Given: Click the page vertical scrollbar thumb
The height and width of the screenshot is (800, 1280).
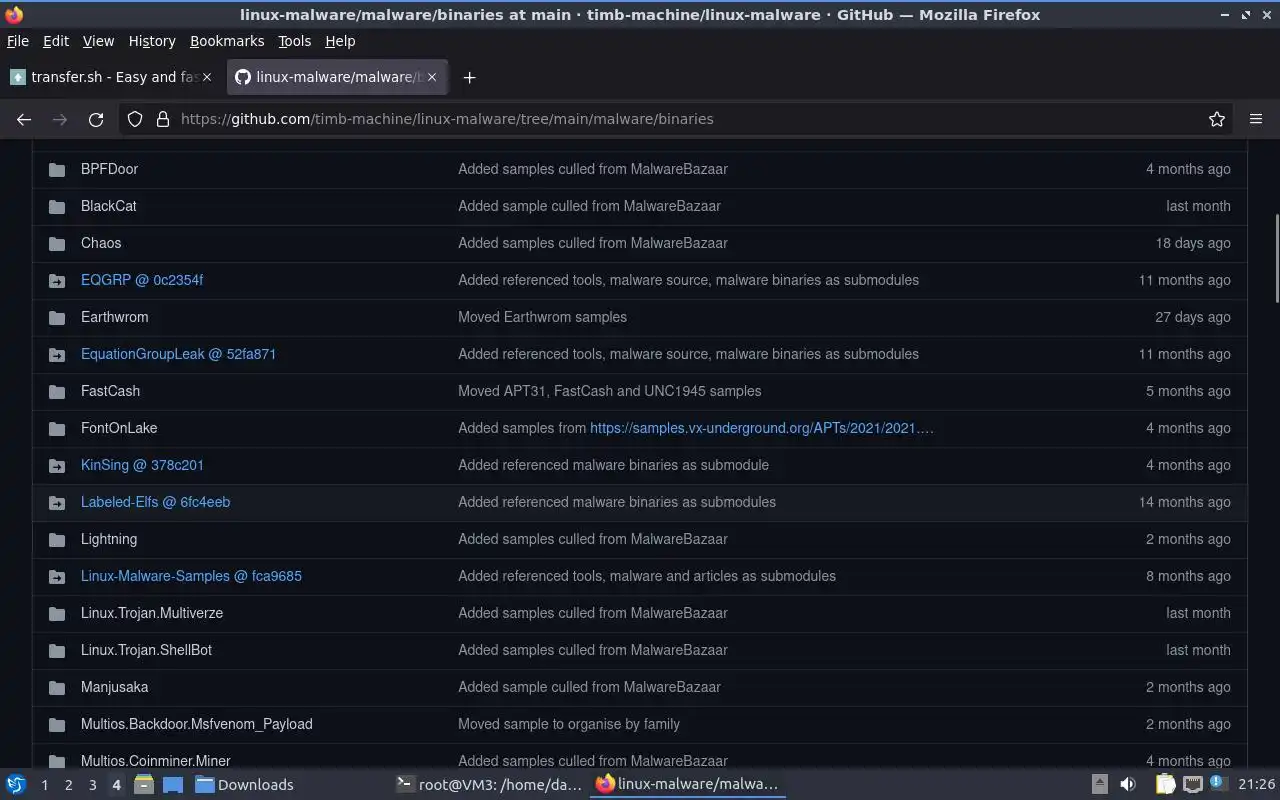Looking at the screenshot, I should [1275, 258].
